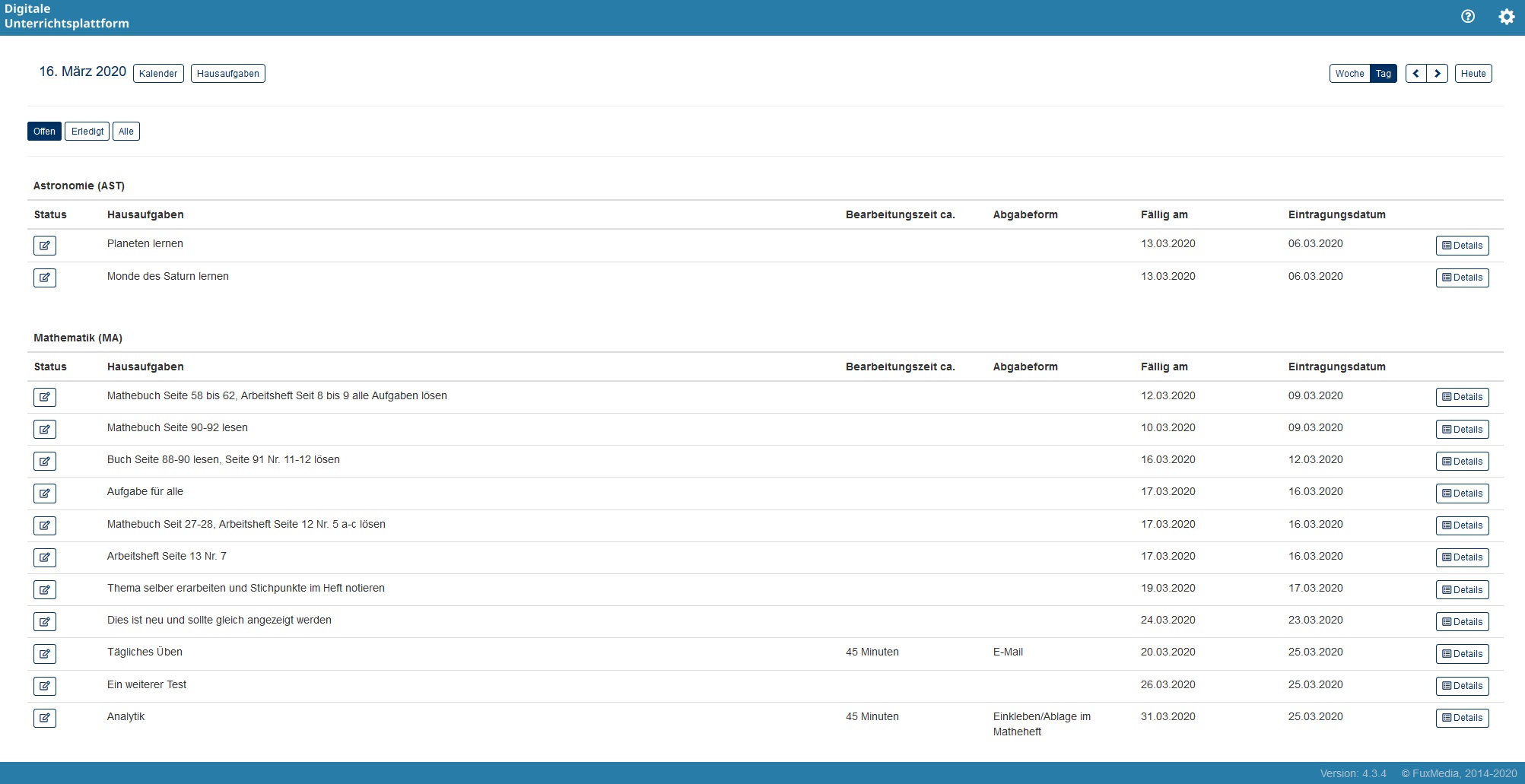This screenshot has height=784, width=1525.
Task: Click E-Mail submission form cell
Action: [x=1008, y=652]
